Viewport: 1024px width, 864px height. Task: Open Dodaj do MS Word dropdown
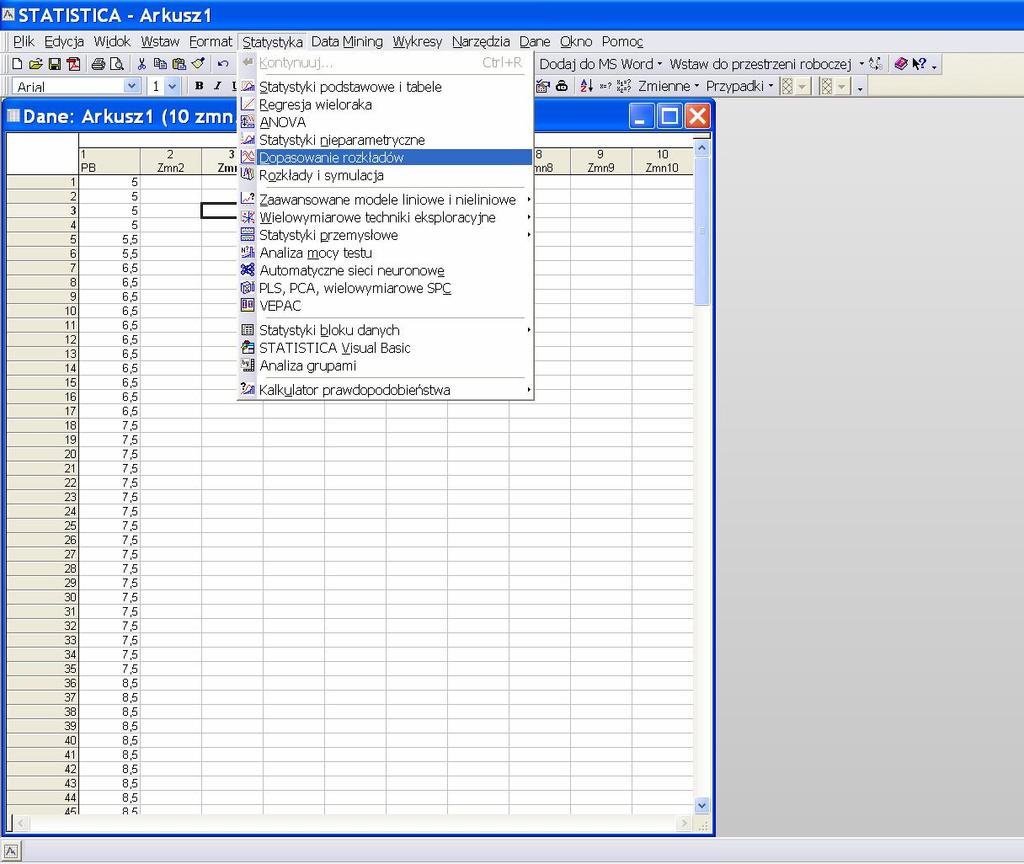(x=600, y=64)
